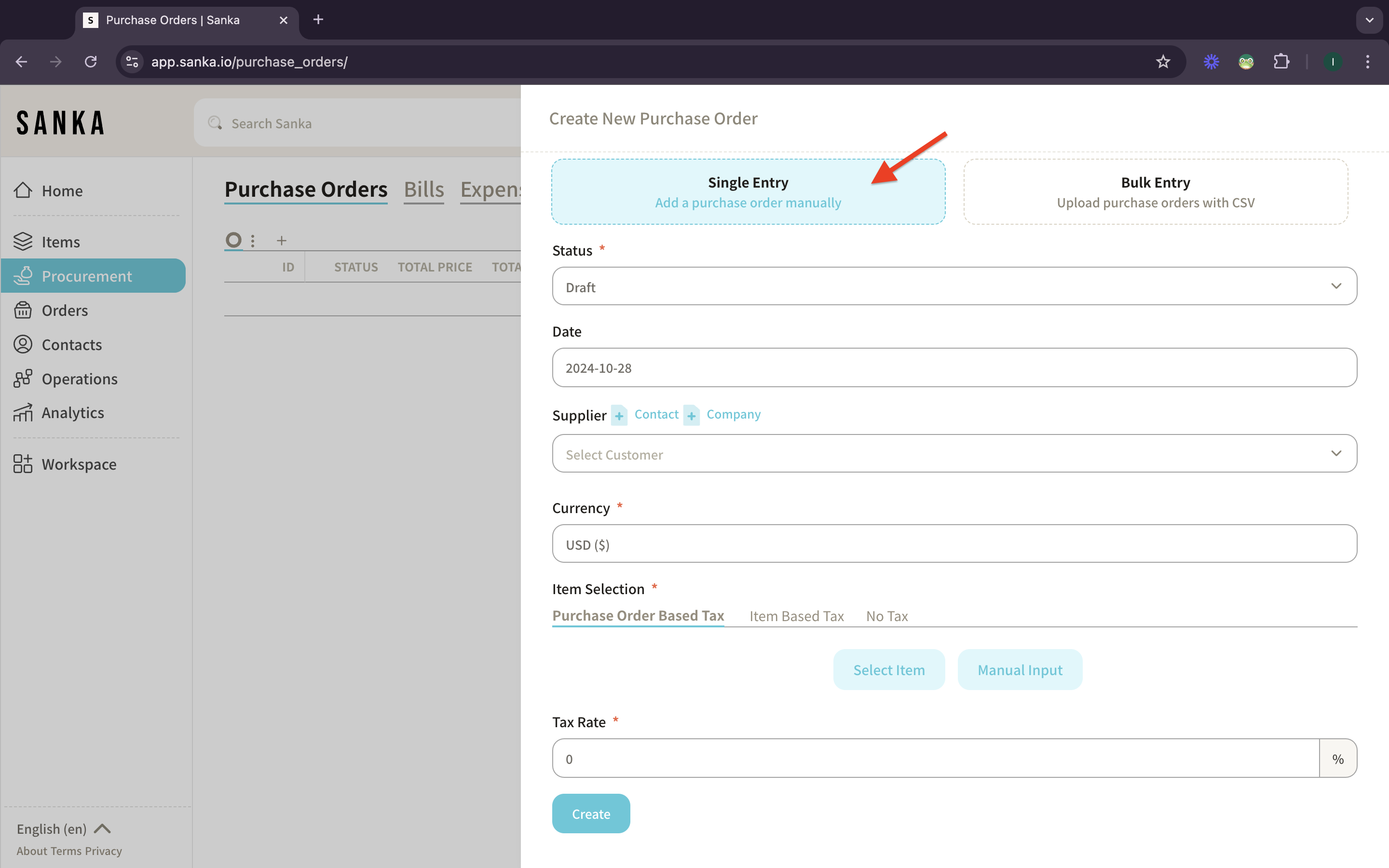Switch to Item Based Tax tab
Screen dimensions: 1389x868
coord(796,616)
